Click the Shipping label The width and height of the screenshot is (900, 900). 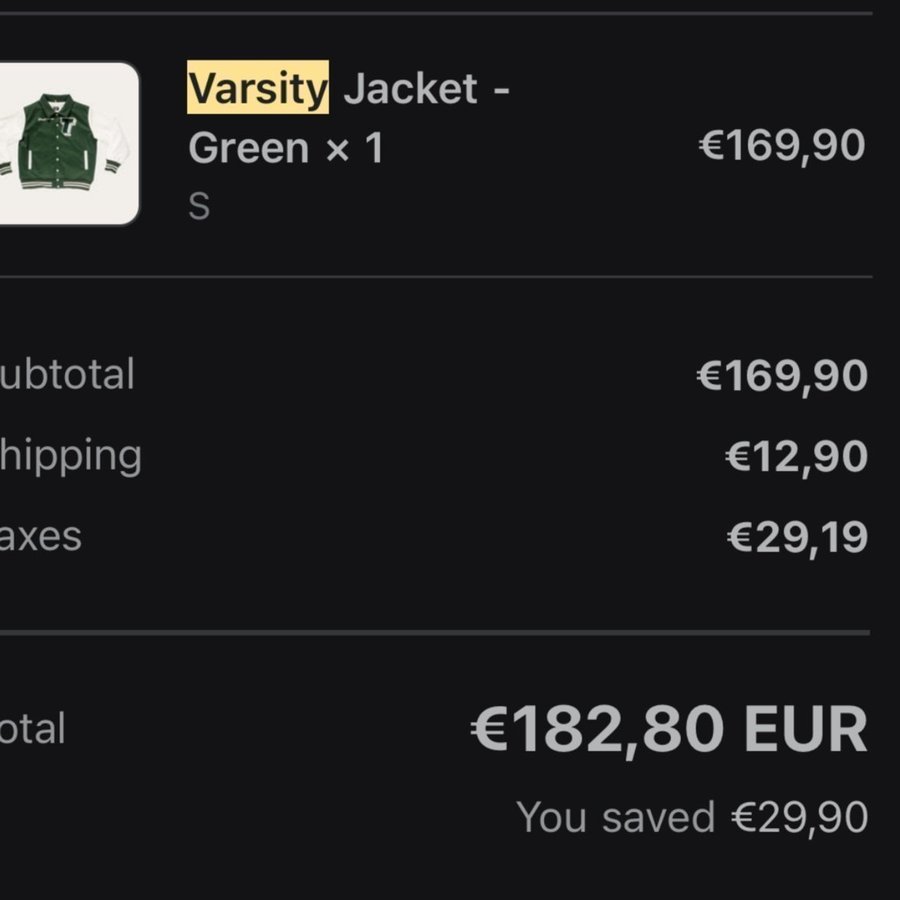70,456
